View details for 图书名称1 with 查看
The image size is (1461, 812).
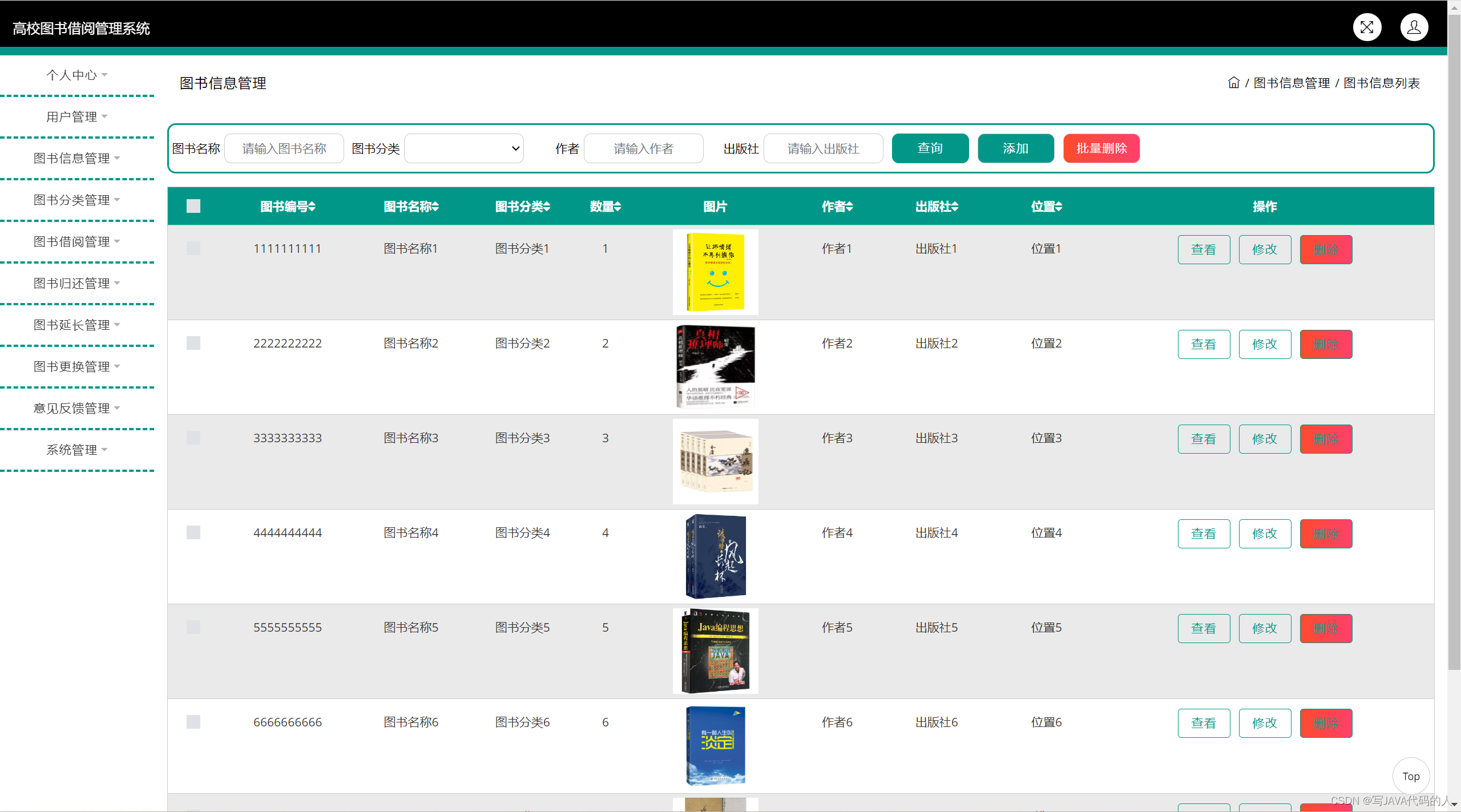[x=1204, y=249]
